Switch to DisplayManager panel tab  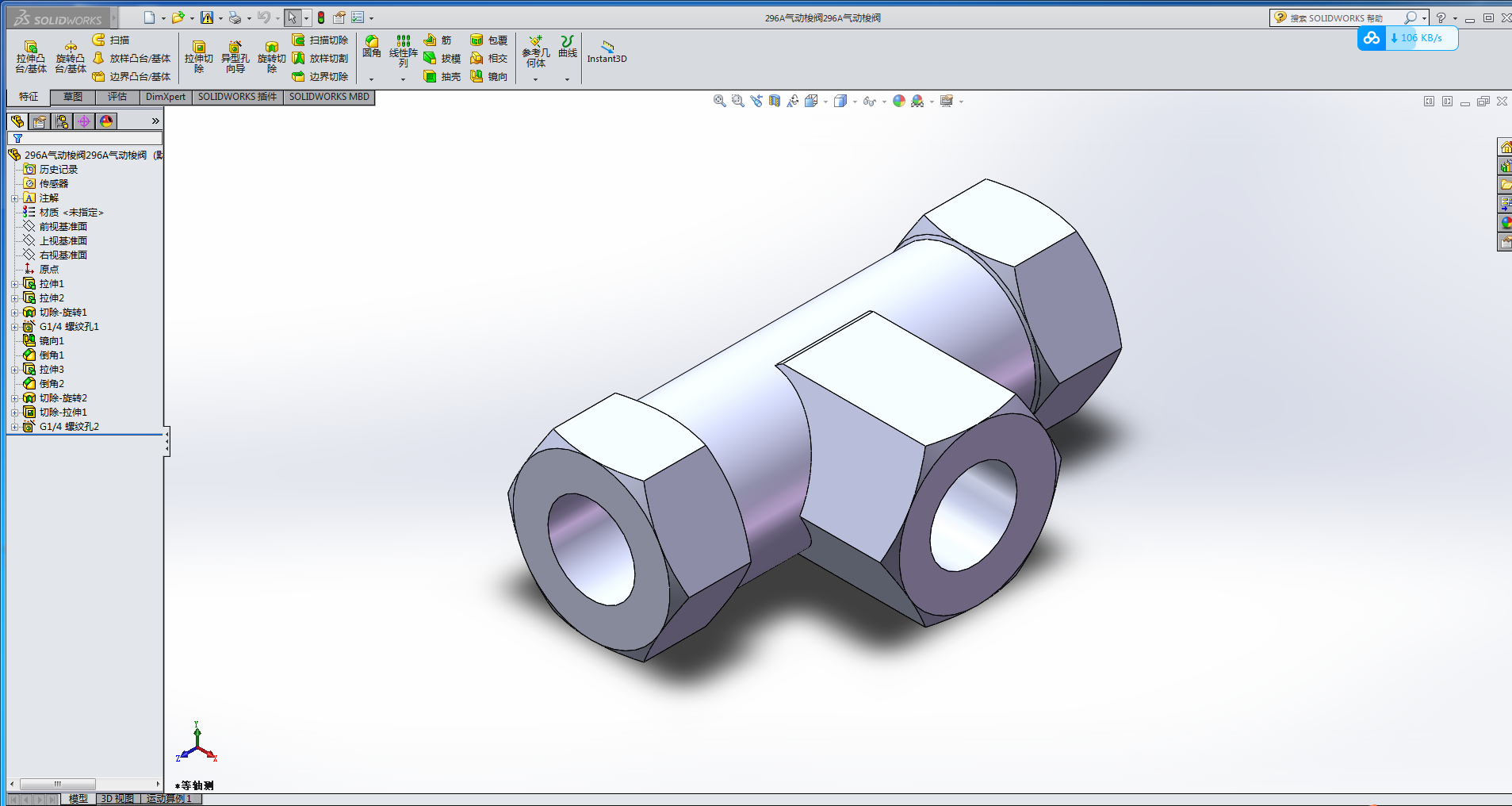[x=106, y=121]
